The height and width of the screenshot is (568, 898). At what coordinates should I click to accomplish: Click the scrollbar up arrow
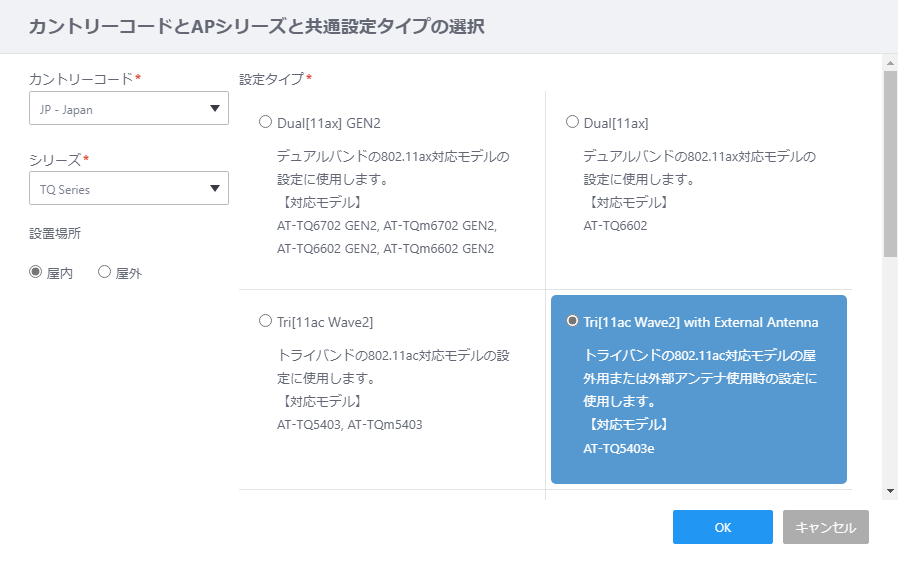coord(890,63)
